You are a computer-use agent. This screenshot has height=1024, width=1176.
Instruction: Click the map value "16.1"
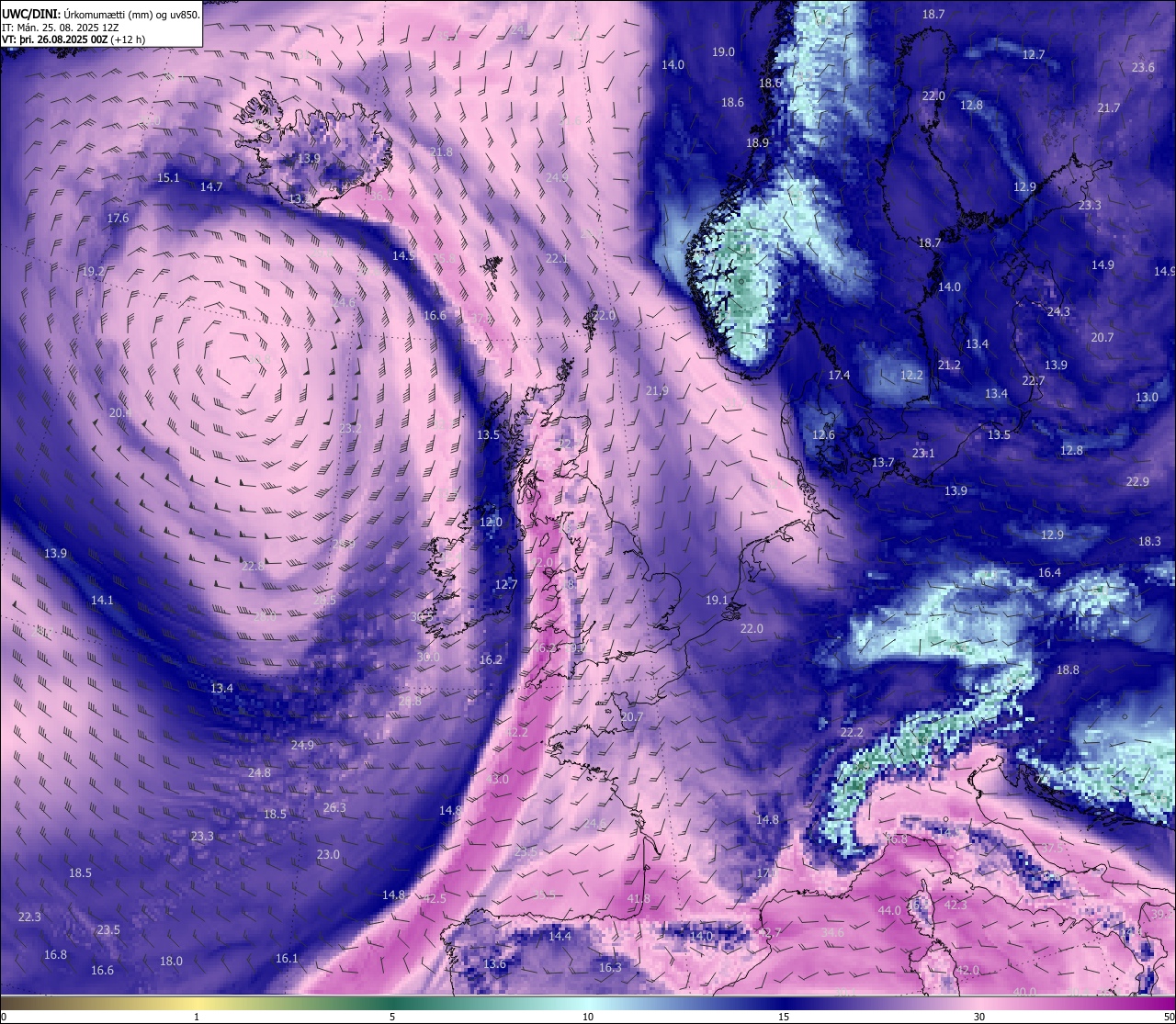[x=287, y=959]
